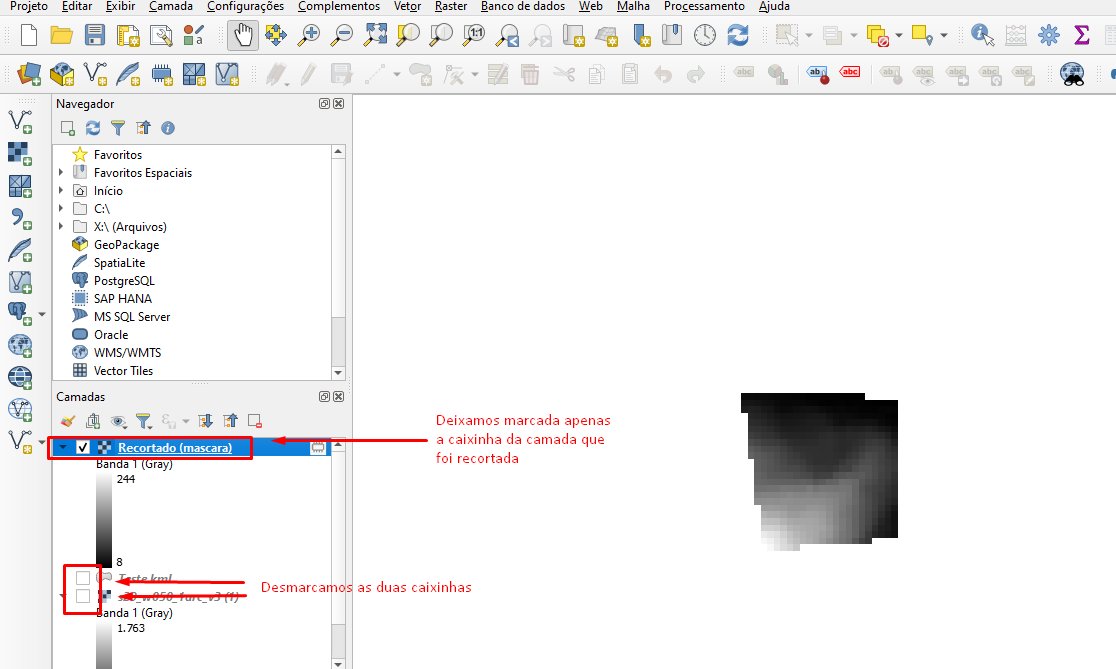Open temporal controller clock icon
This screenshot has height=669, width=1116.
[705, 35]
